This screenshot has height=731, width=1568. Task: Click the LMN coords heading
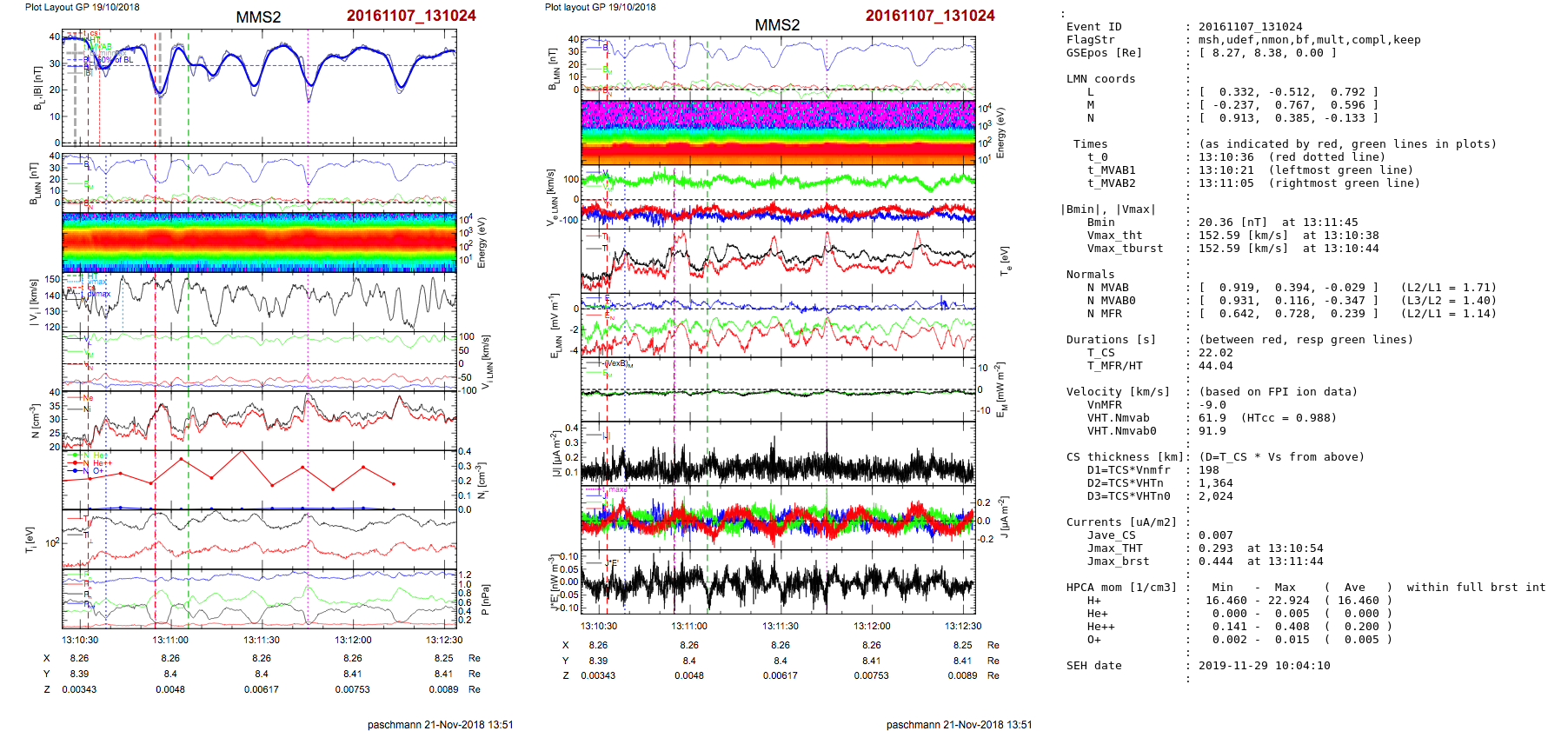tap(1100, 79)
